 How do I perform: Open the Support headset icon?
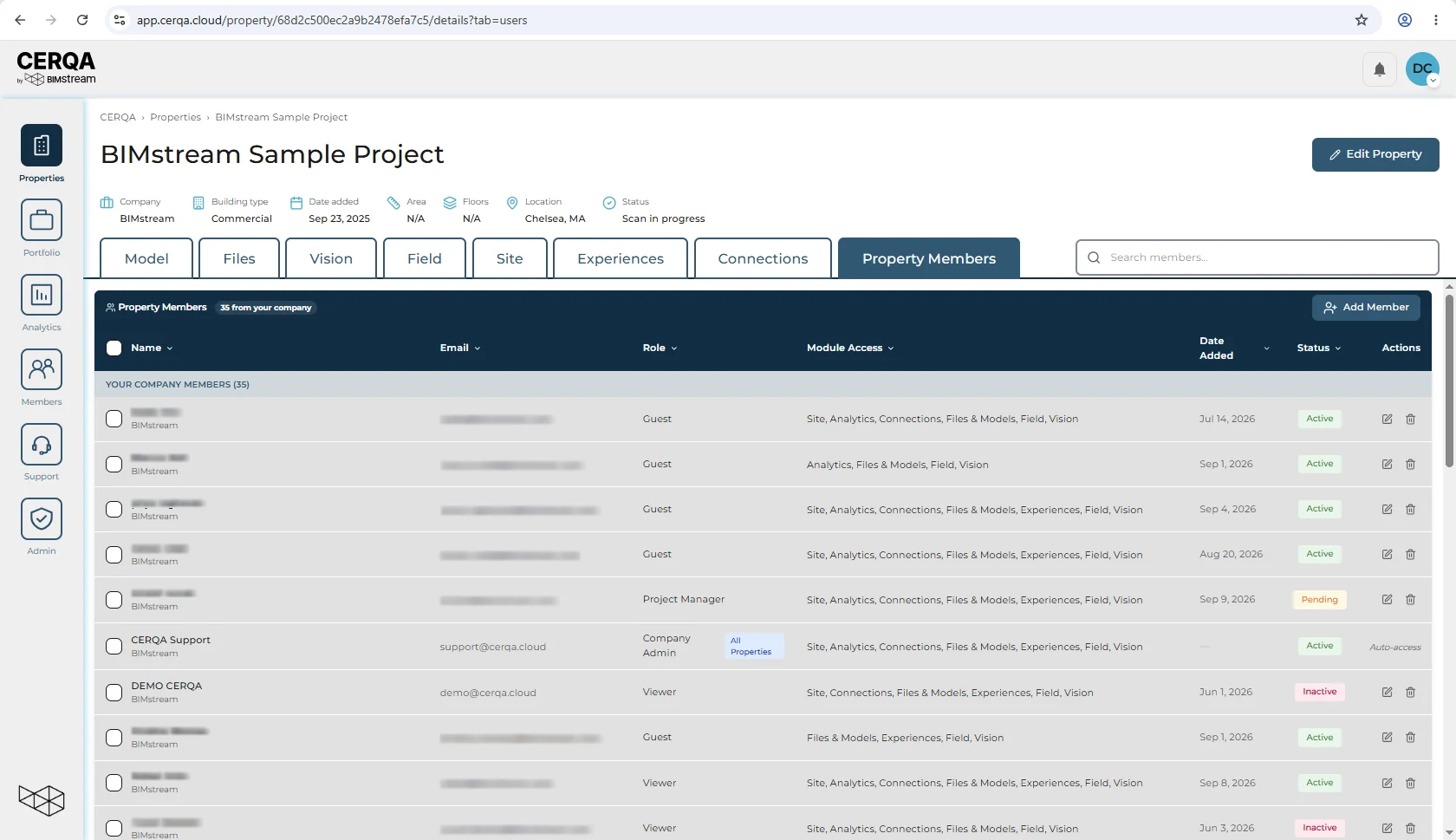tap(42, 444)
